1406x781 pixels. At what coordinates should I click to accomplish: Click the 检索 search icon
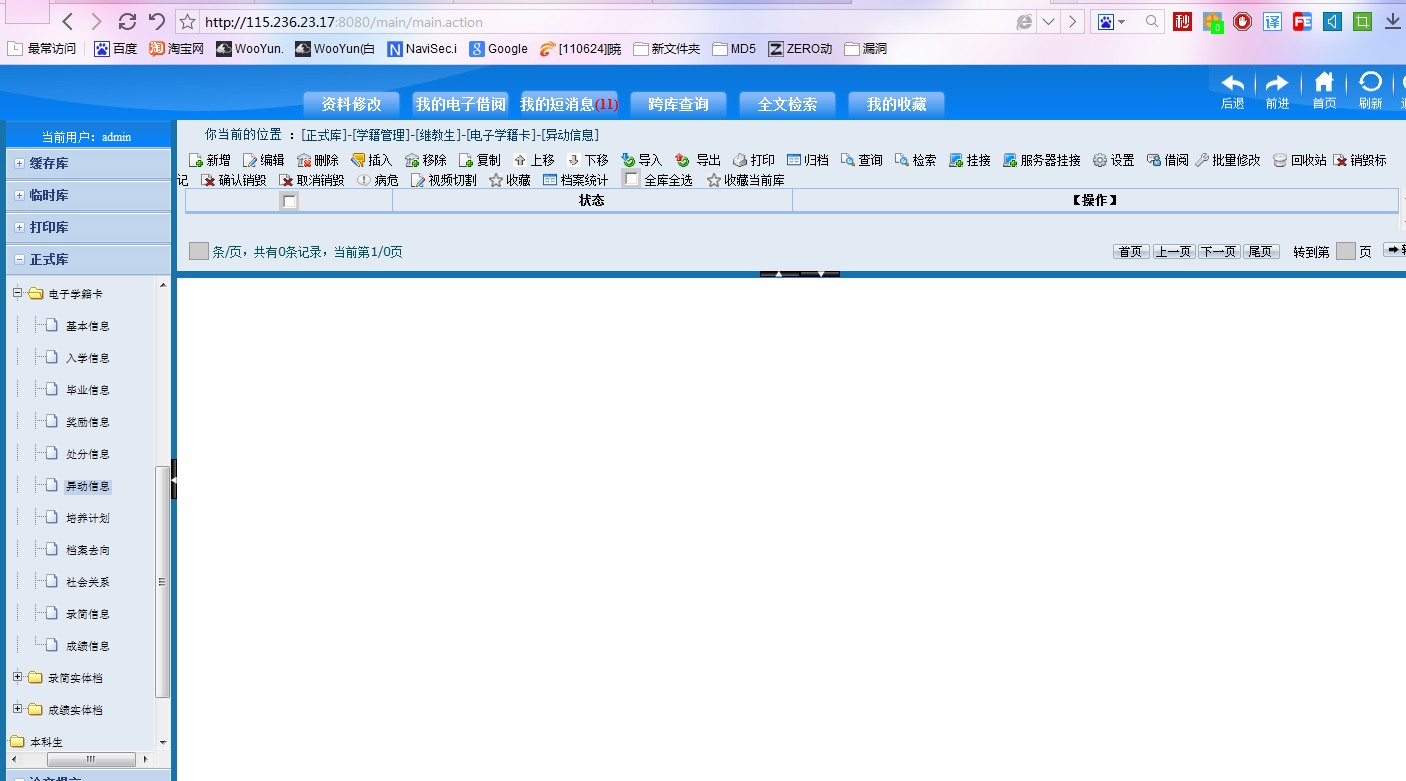[x=902, y=160]
